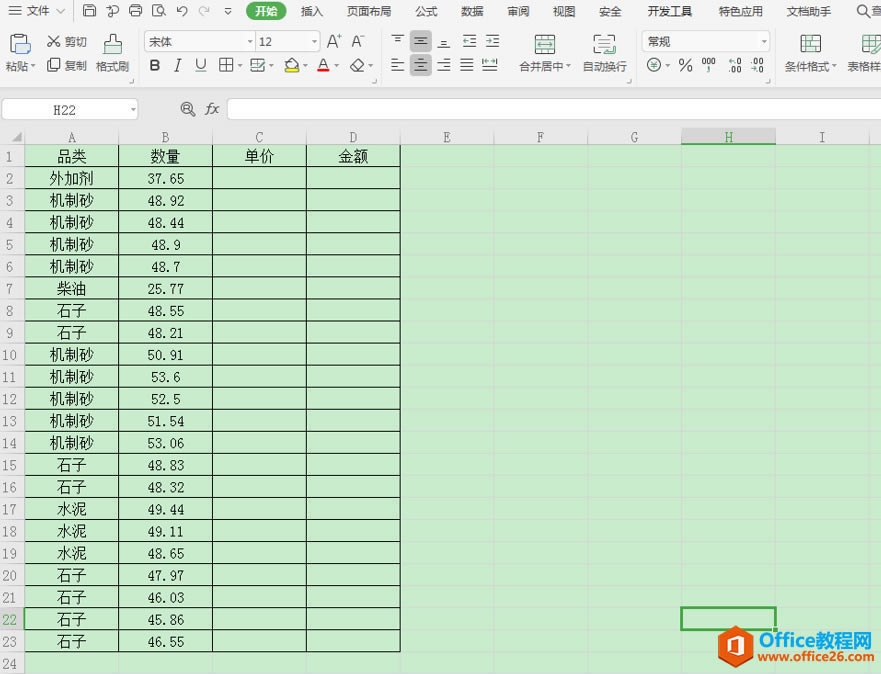Switch to the 数据 tab

click(472, 11)
